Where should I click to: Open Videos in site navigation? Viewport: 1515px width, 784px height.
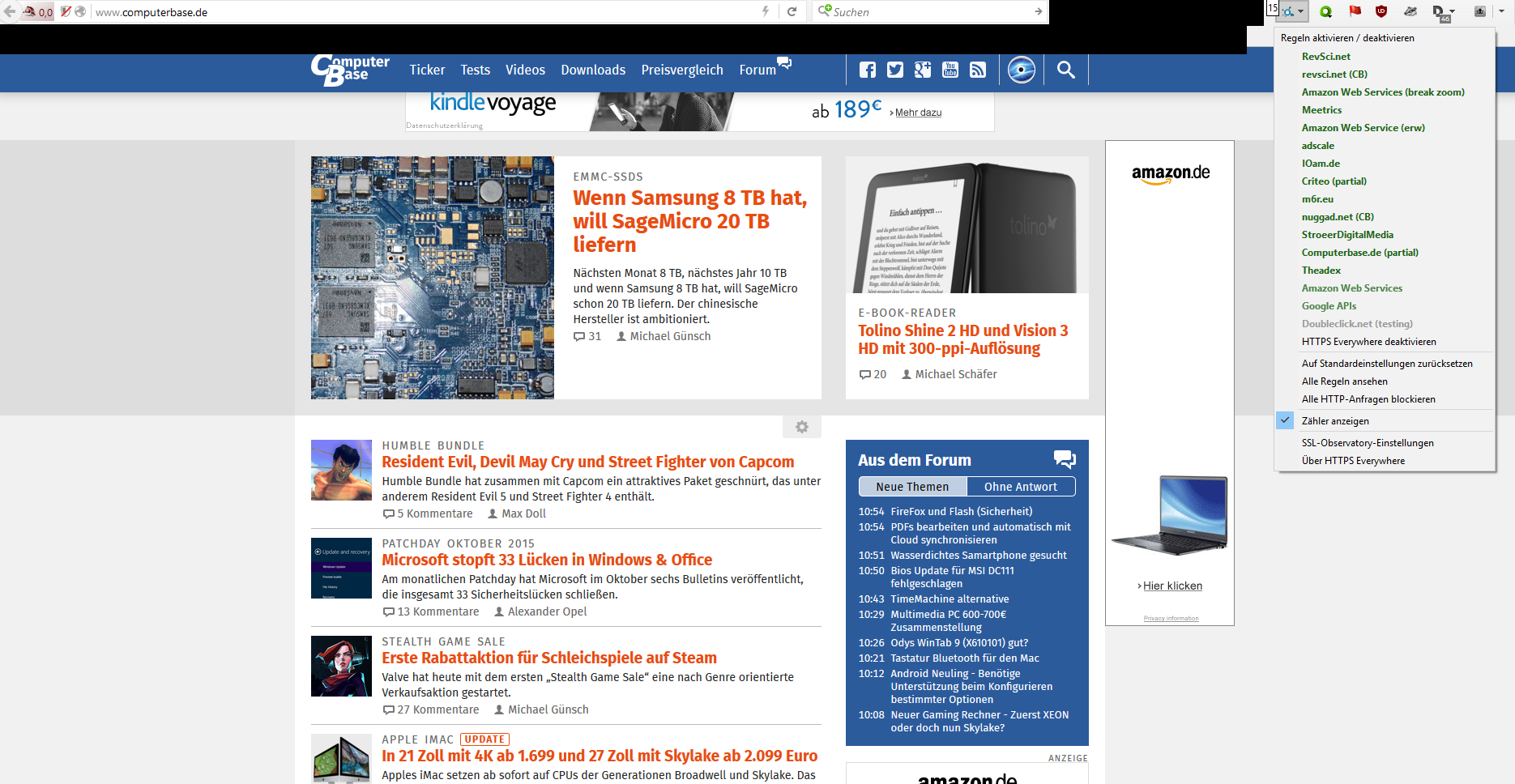[525, 70]
